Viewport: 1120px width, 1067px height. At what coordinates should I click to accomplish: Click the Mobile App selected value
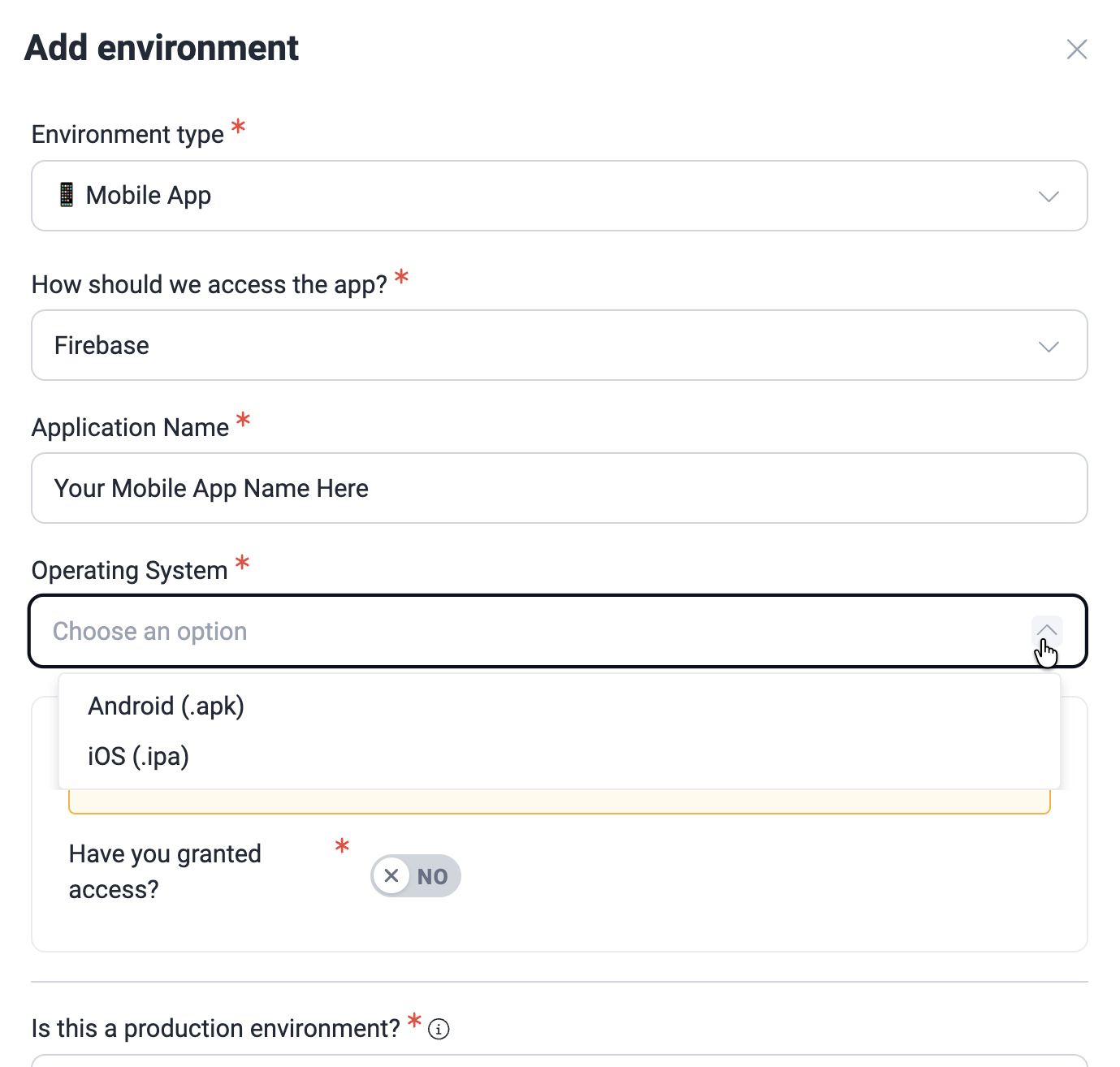147,195
